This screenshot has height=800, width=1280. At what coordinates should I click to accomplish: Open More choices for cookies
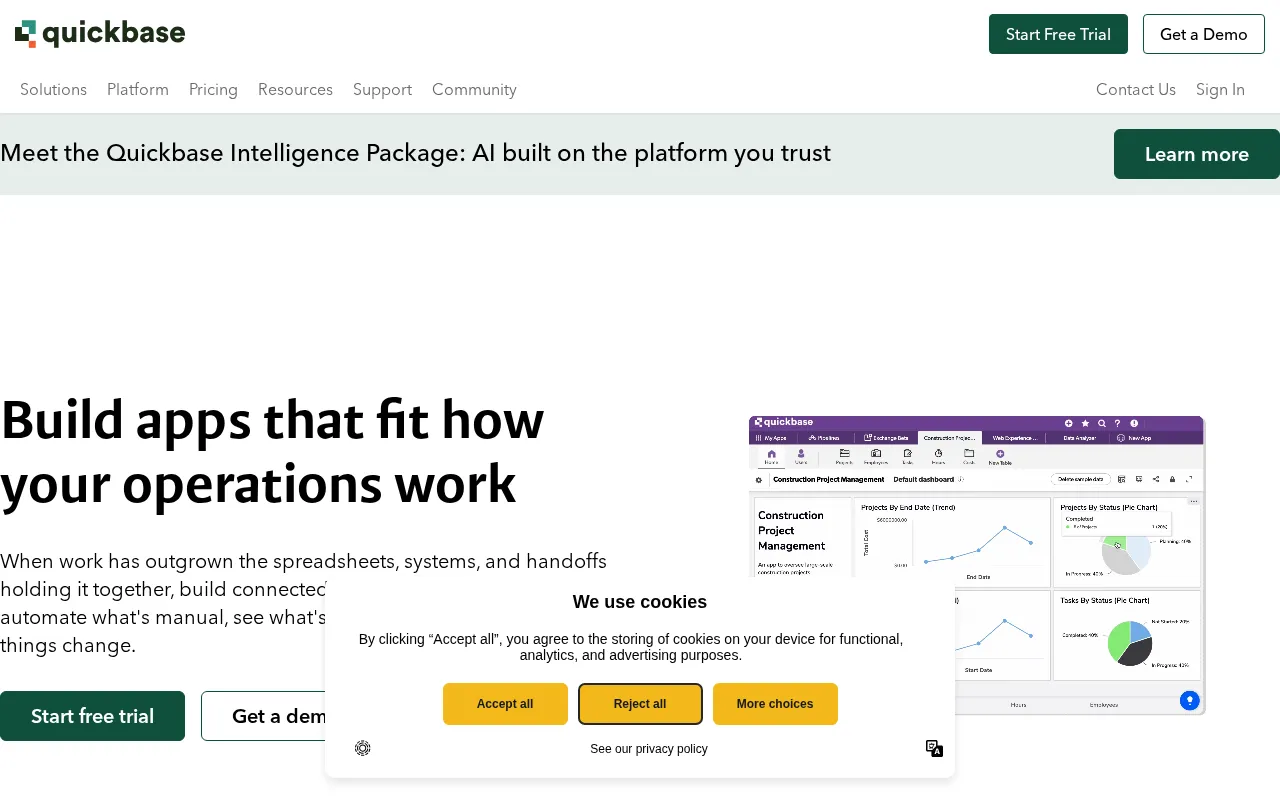click(x=775, y=704)
